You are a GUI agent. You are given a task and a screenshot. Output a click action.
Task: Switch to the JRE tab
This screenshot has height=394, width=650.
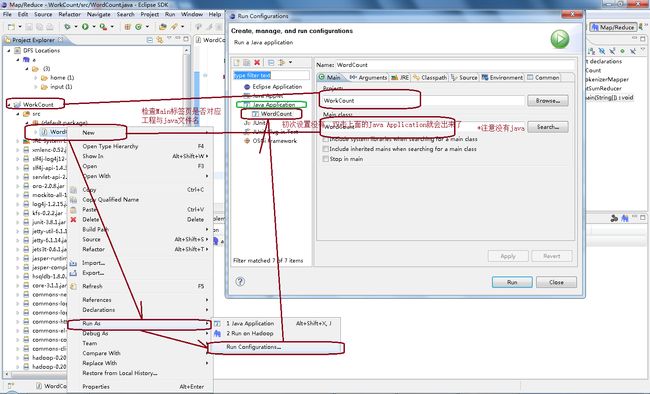pyautogui.click(x=400, y=78)
